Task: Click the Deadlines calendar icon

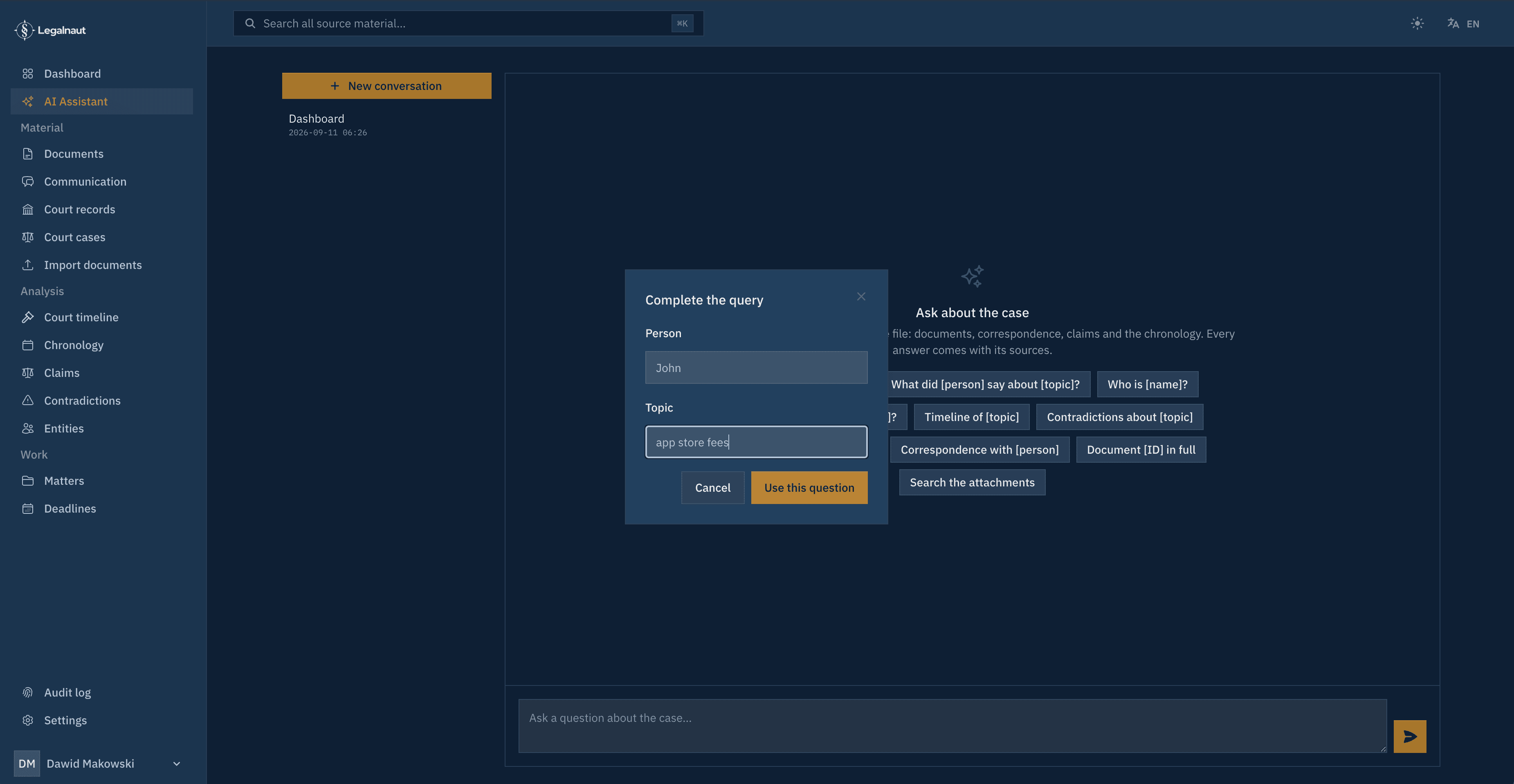Action: click(x=28, y=508)
